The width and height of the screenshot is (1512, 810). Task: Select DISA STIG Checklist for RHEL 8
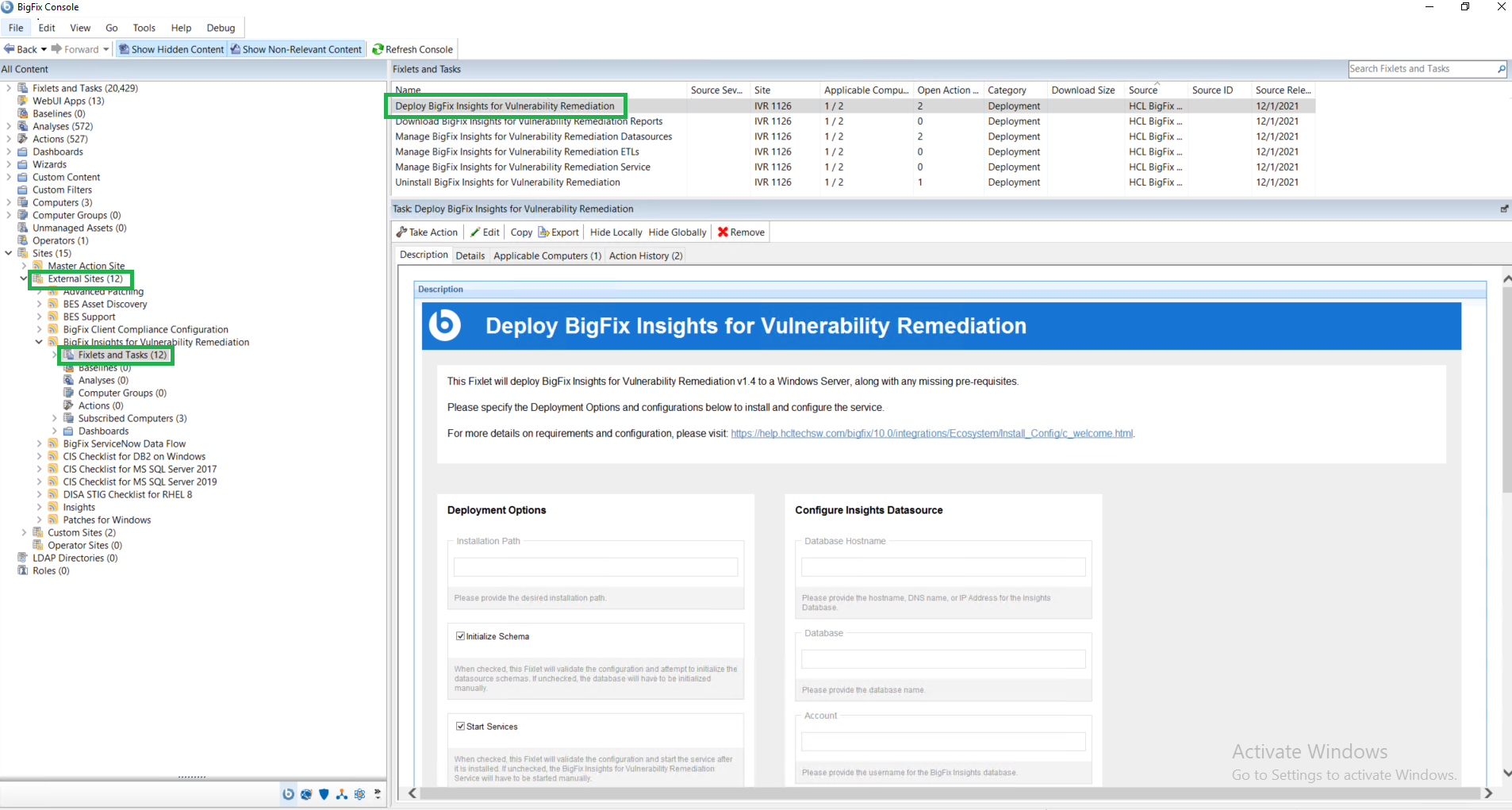pyautogui.click(x=128, y=494)
